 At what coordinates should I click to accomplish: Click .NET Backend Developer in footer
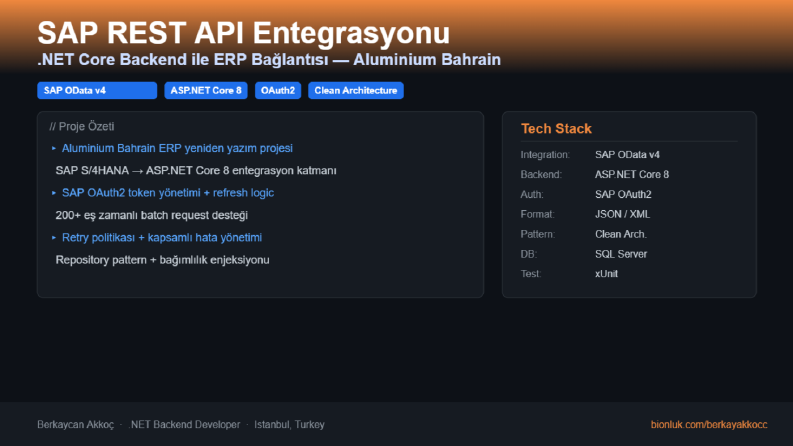click(184, 425)
